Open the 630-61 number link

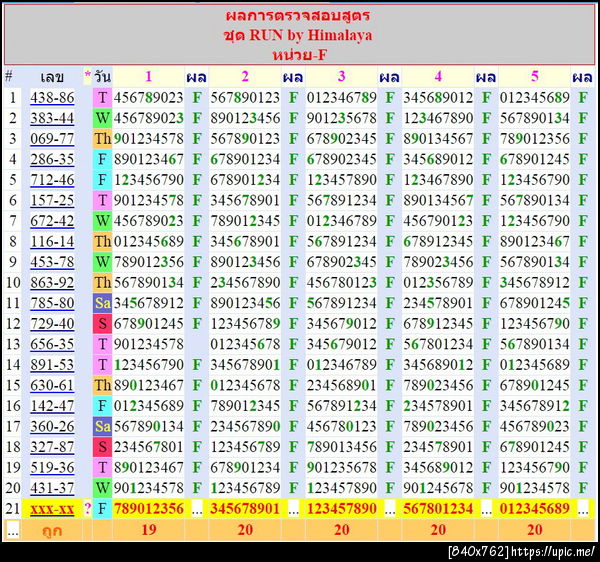[52, 386]
